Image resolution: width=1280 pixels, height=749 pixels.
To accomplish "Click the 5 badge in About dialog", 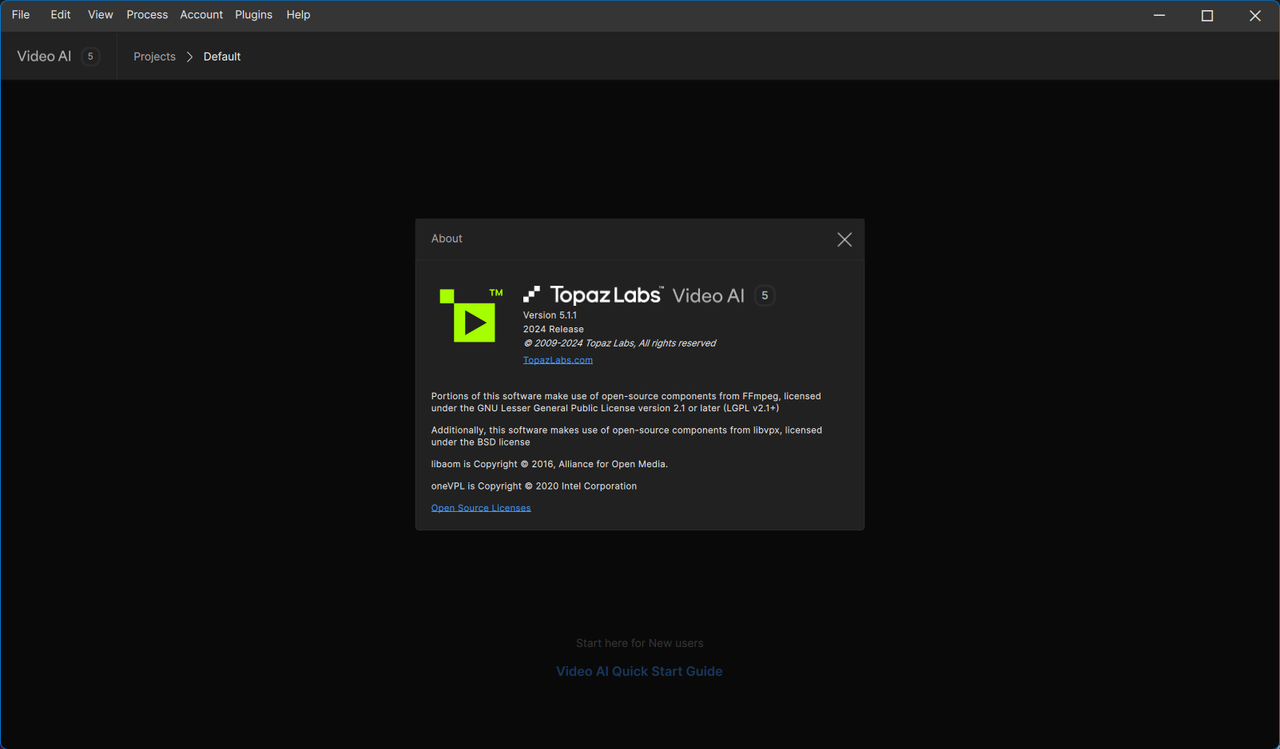I will point(765,295).
